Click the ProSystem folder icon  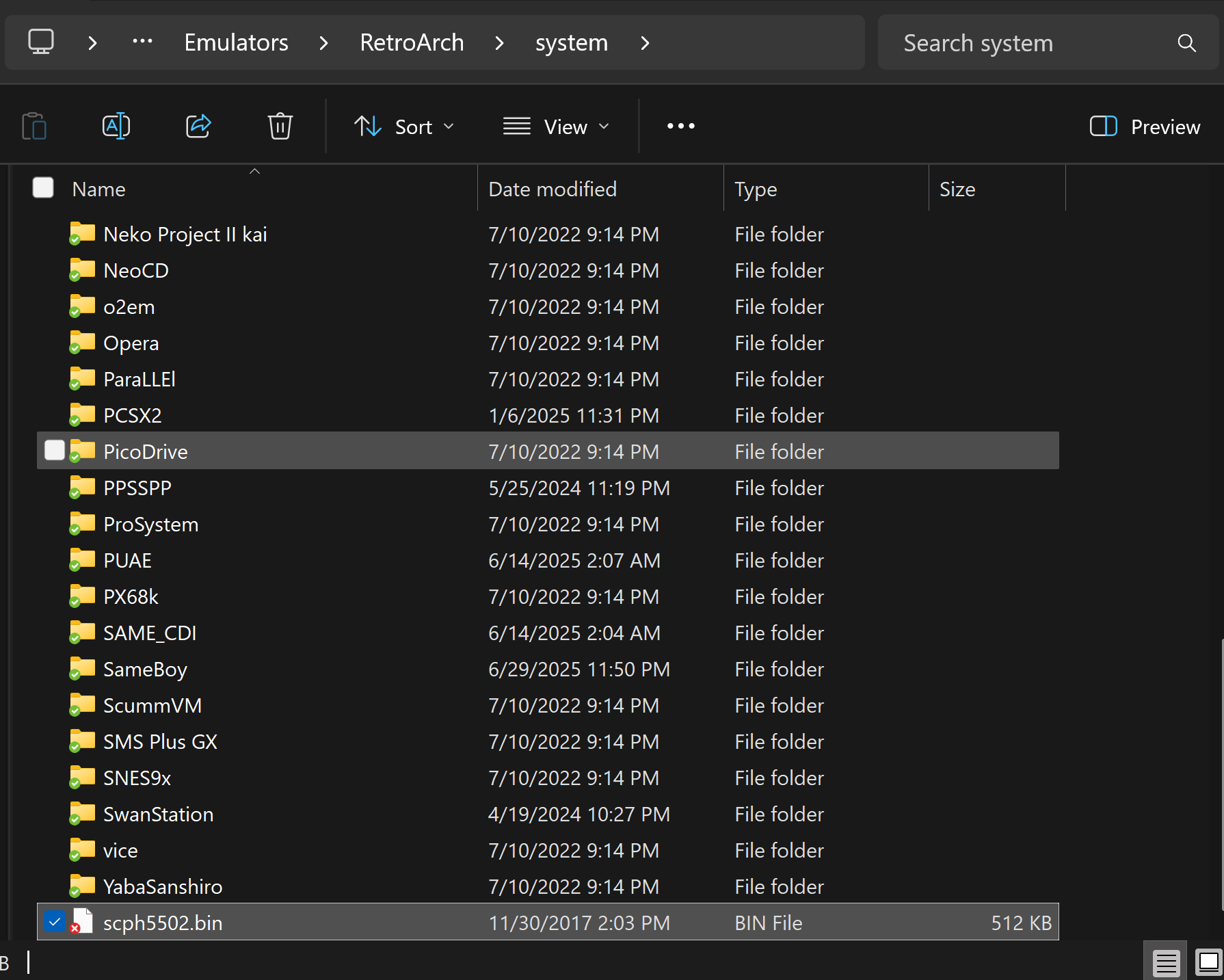tap(83, 523)
